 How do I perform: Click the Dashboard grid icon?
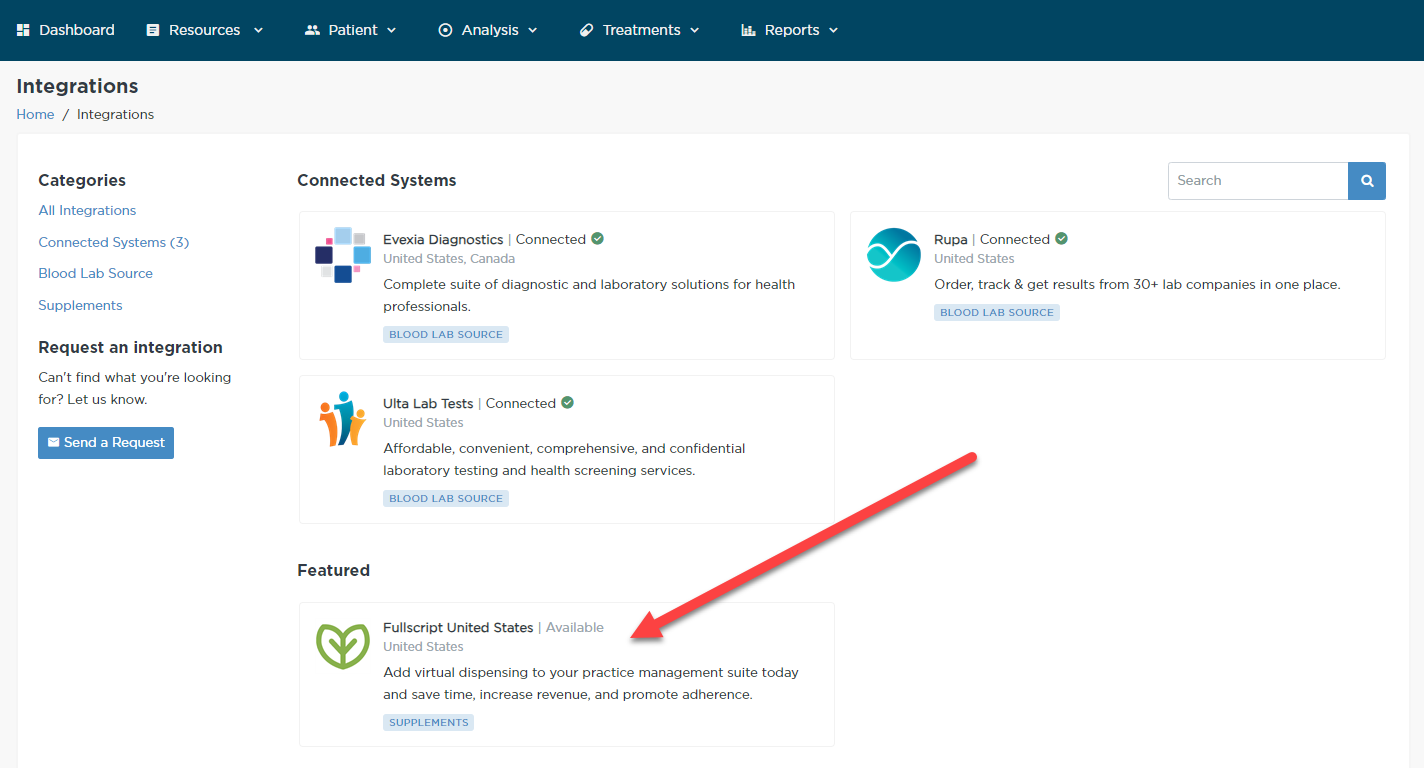[22, 29]
